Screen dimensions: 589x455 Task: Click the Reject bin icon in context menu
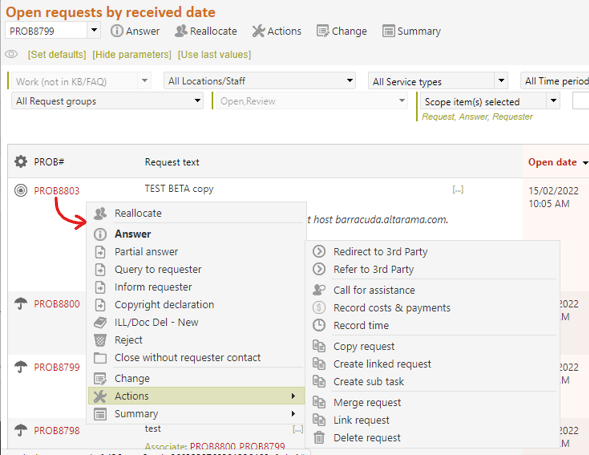(x=100, y=340)
